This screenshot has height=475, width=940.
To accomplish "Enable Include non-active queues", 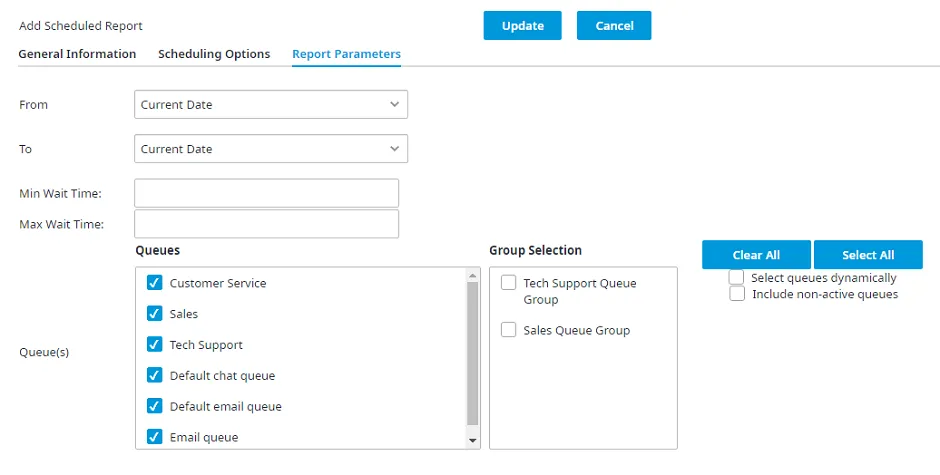I will point(737,293).
